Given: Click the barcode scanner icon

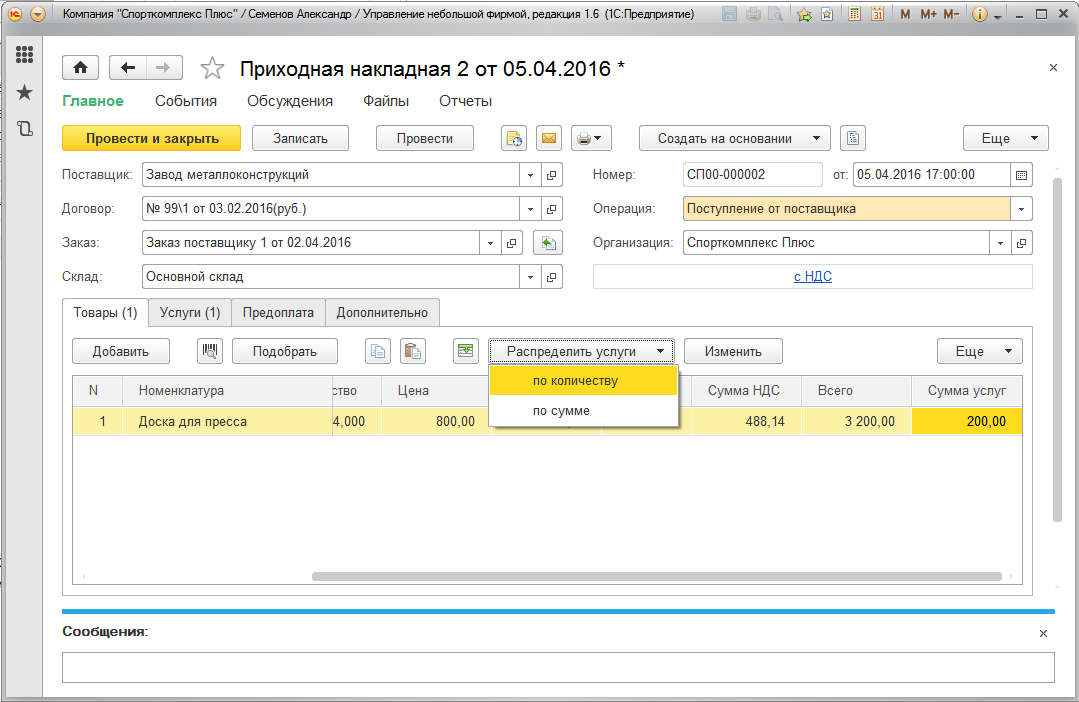Looking at the screenshot, I should click(210, 351).
